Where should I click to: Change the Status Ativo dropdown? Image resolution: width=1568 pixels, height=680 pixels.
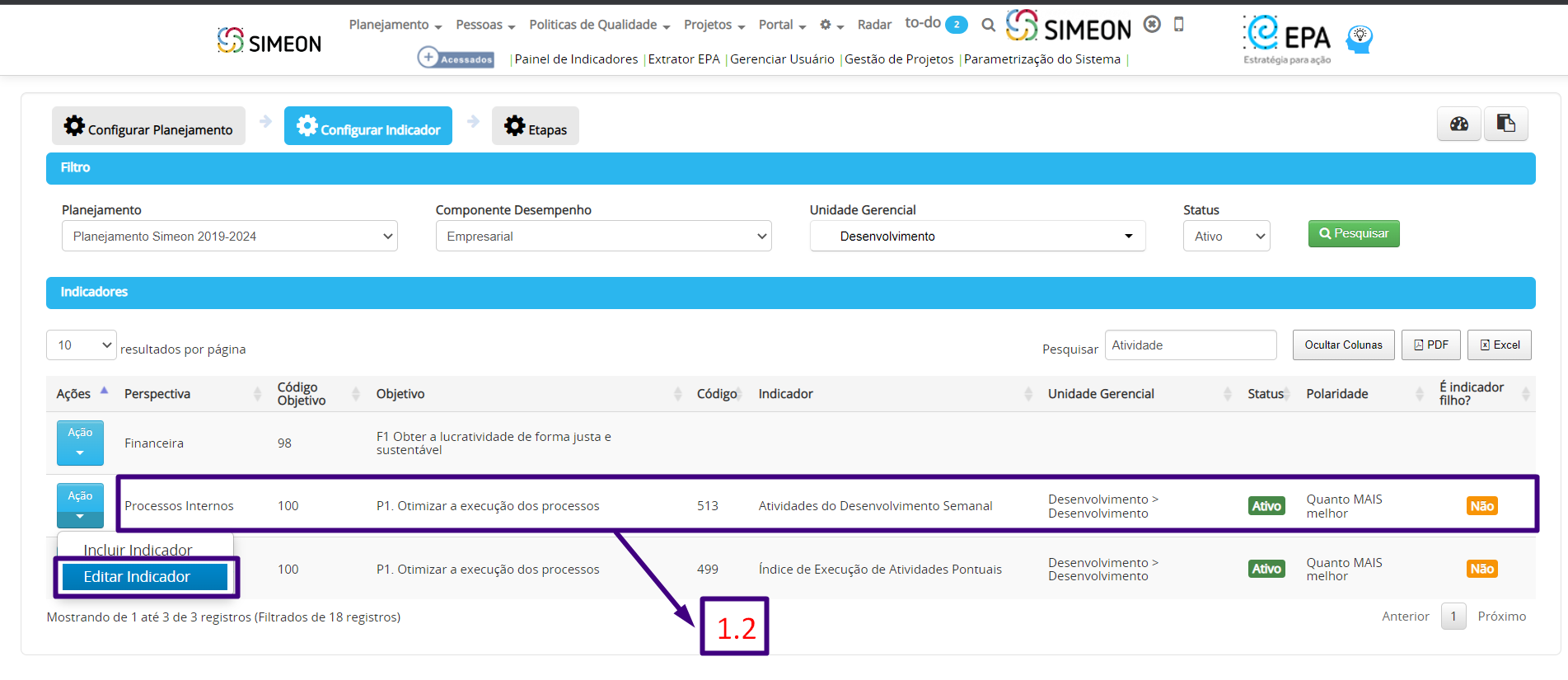(x=1227, y=236)
